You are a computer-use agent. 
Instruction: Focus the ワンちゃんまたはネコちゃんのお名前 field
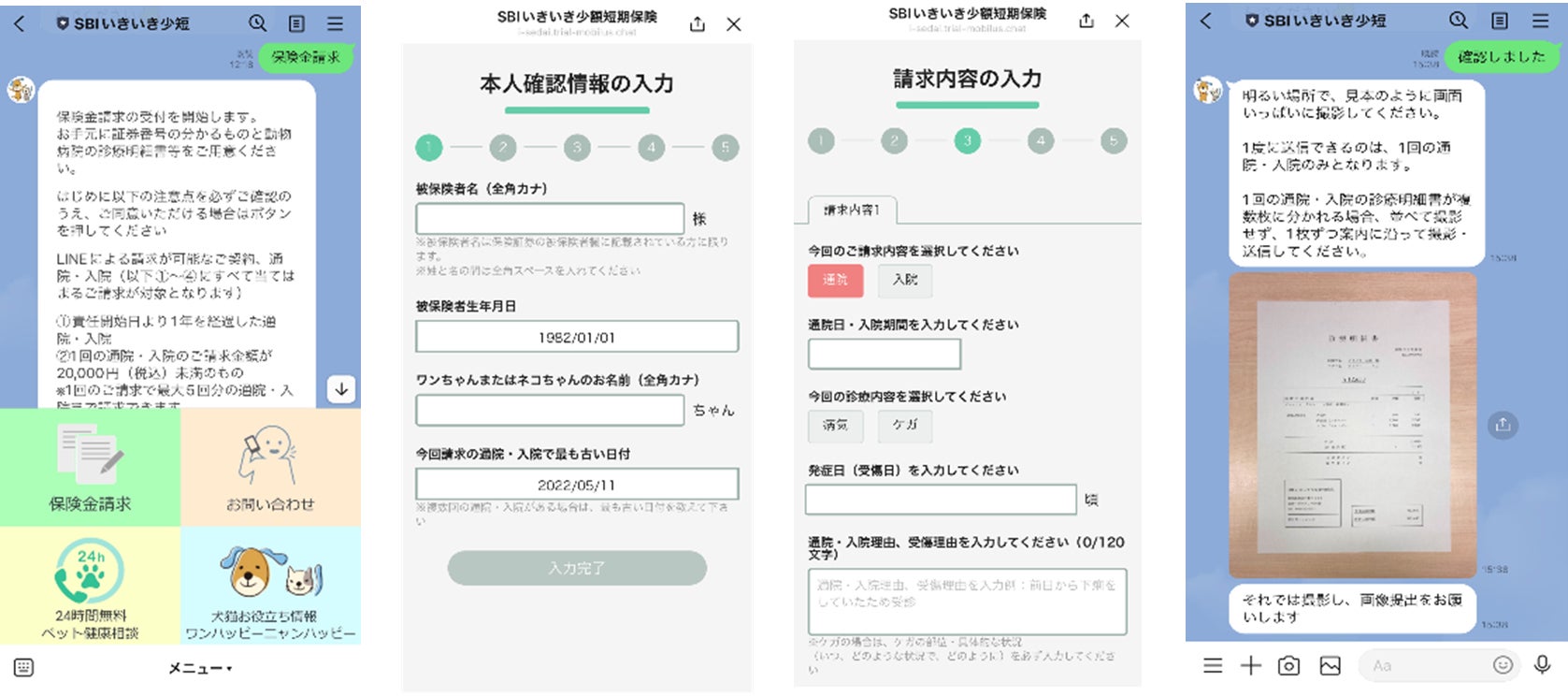point(550,410)
